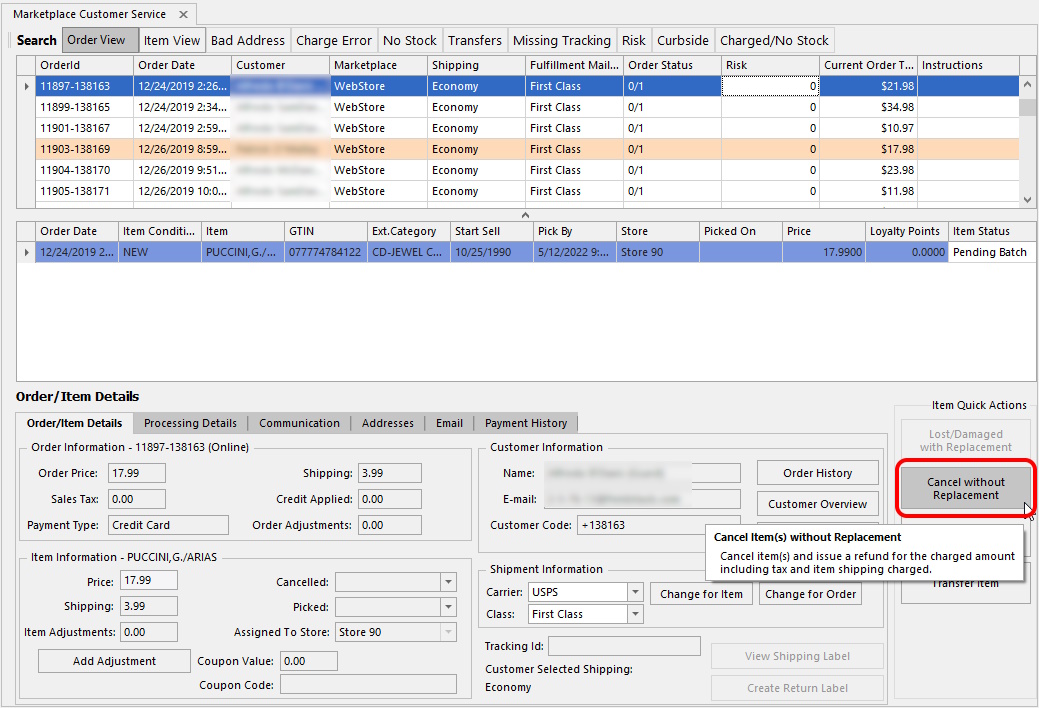The image size is (1039, 708).
Task: Select the Order/Item Details tab
Action: tap(74, 423)
